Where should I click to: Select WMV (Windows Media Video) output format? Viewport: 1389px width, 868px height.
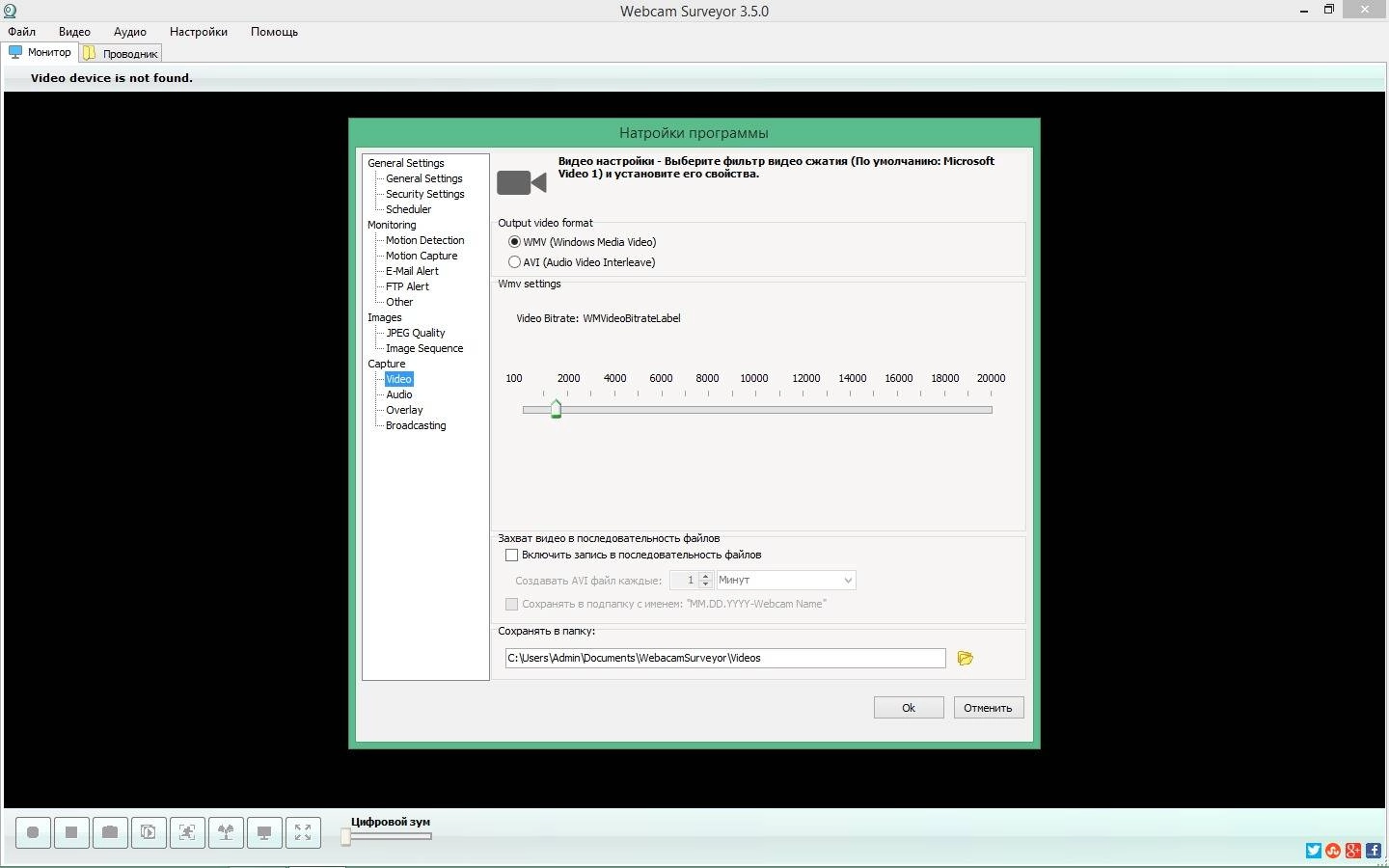[583, 242]
